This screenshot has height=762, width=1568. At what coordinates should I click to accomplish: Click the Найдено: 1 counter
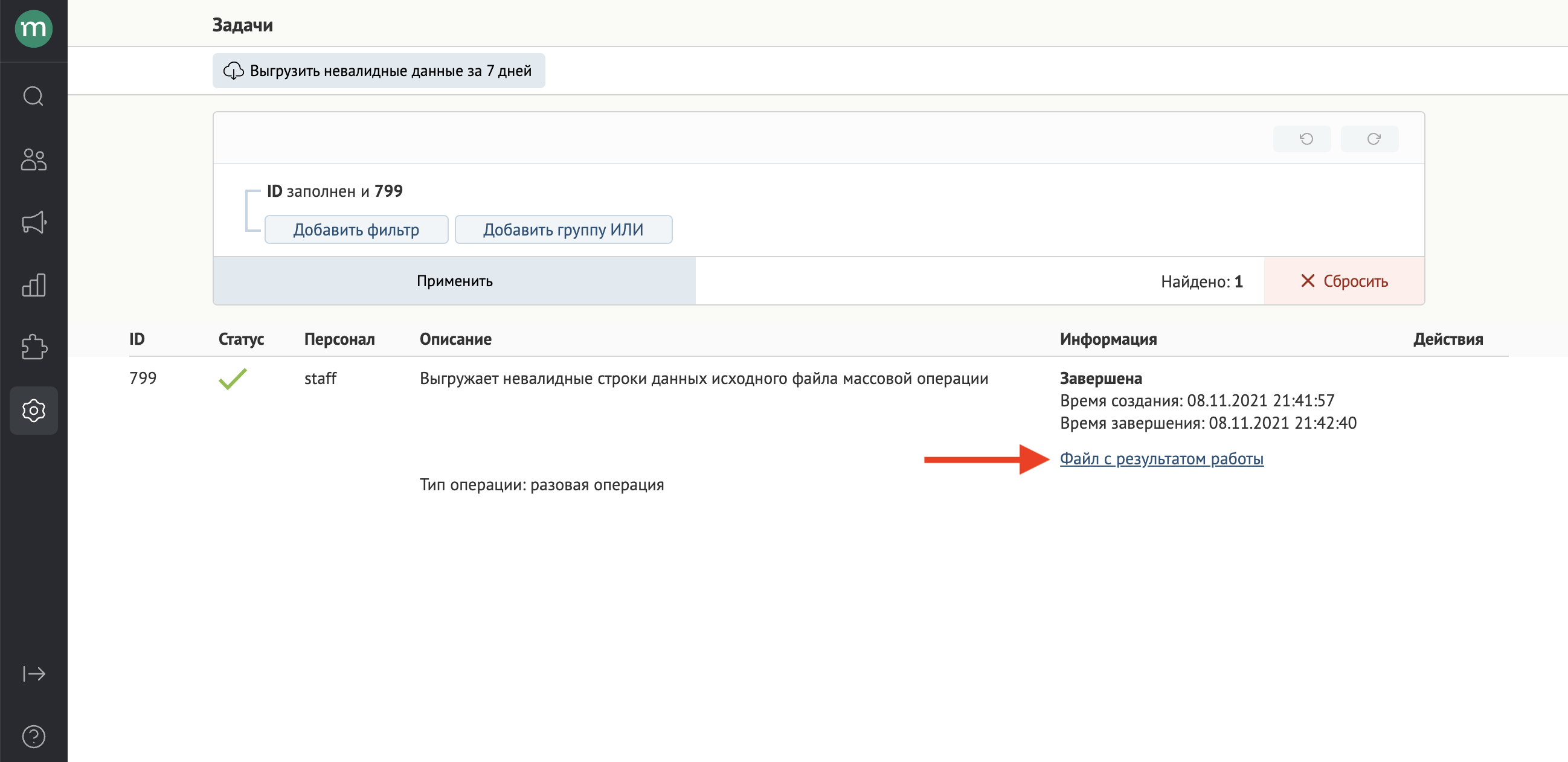pyautogui.click(x=1201, y=281)
